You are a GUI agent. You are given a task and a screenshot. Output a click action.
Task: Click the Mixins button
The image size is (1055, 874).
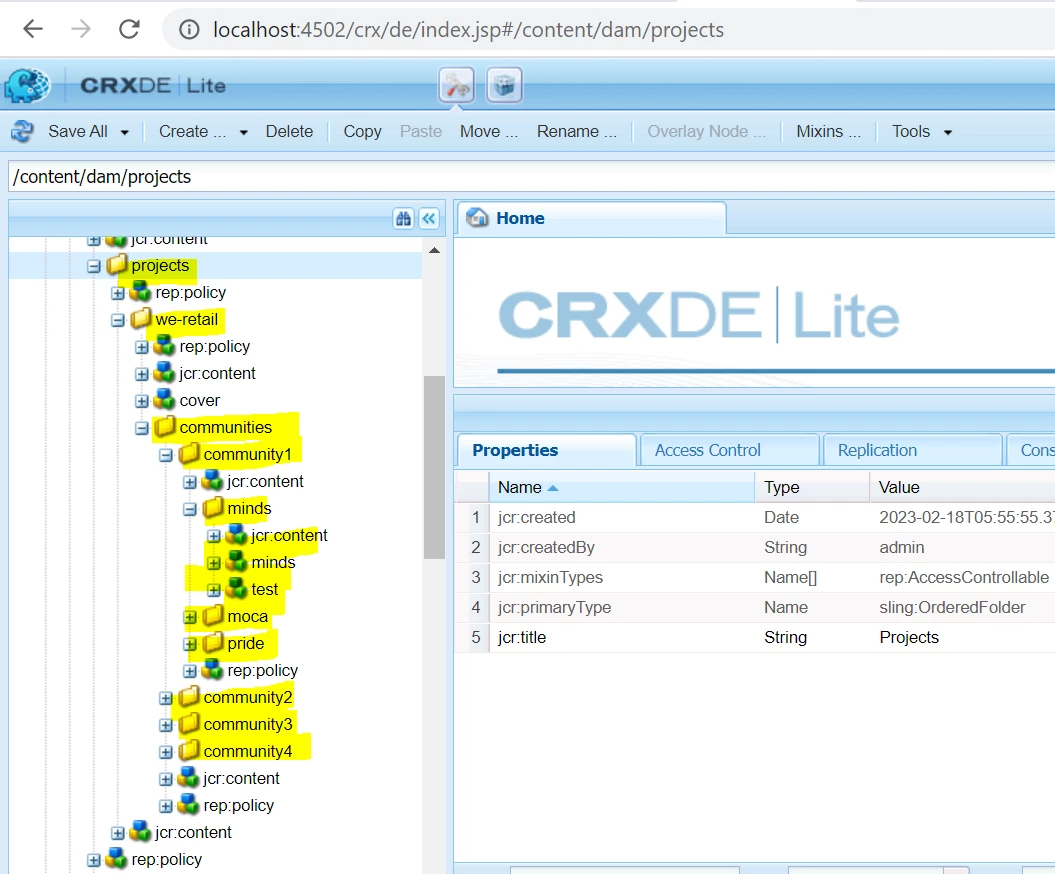click(828, 131)
